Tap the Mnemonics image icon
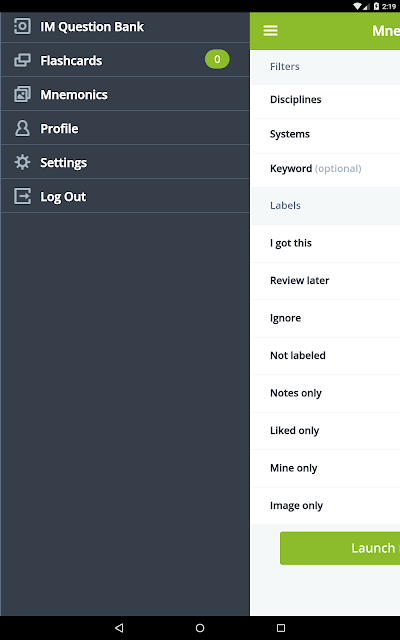Screen dimensions: 400x640 22,94
